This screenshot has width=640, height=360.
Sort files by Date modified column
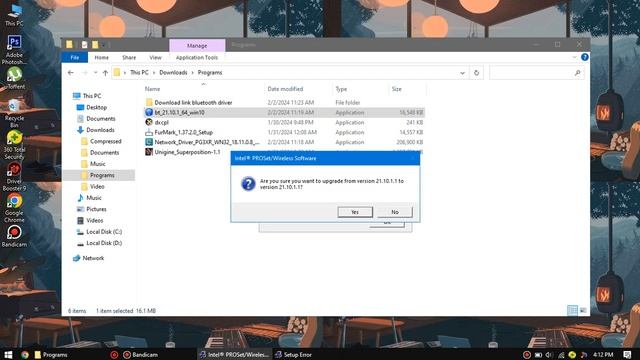[285, 89]
